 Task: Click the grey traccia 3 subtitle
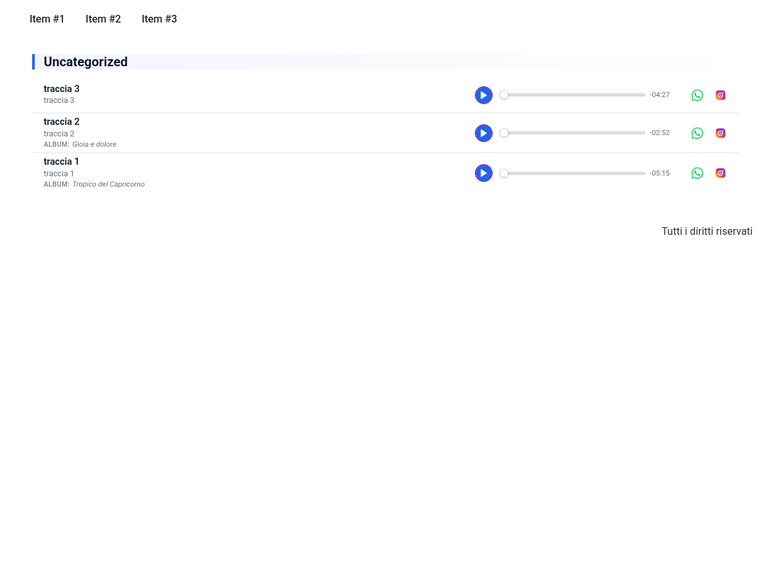point(59,100)
